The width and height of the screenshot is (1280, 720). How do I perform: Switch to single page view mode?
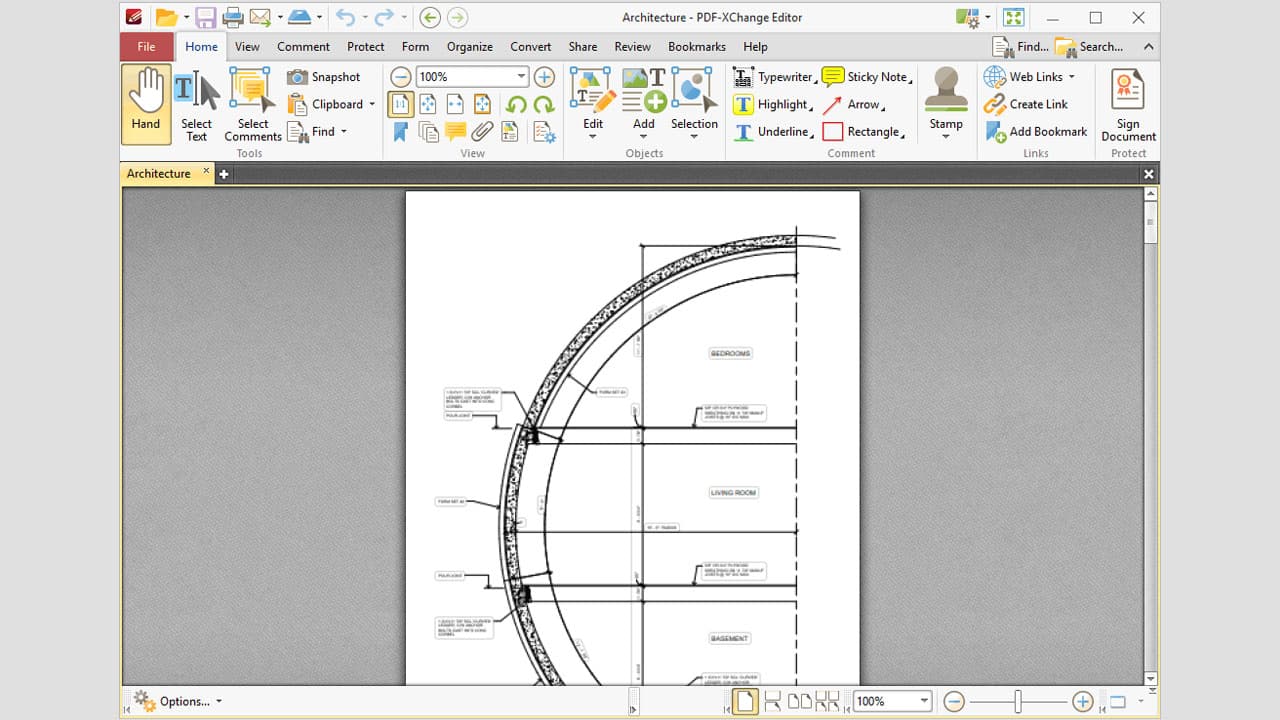pyautogui.click(x=744, y=701)
